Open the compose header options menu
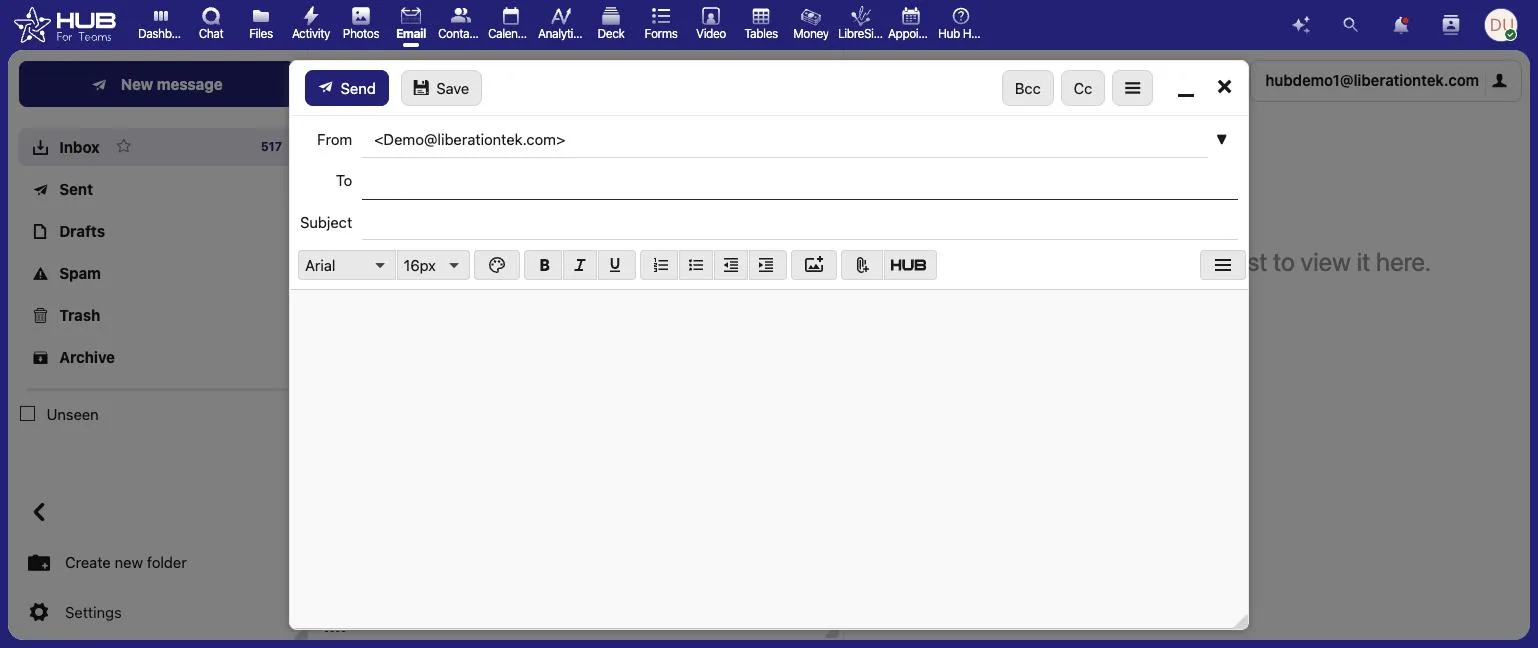The height and width of the screenshot is (648, 1538). pyautogui.click(x=1132, y=88)
